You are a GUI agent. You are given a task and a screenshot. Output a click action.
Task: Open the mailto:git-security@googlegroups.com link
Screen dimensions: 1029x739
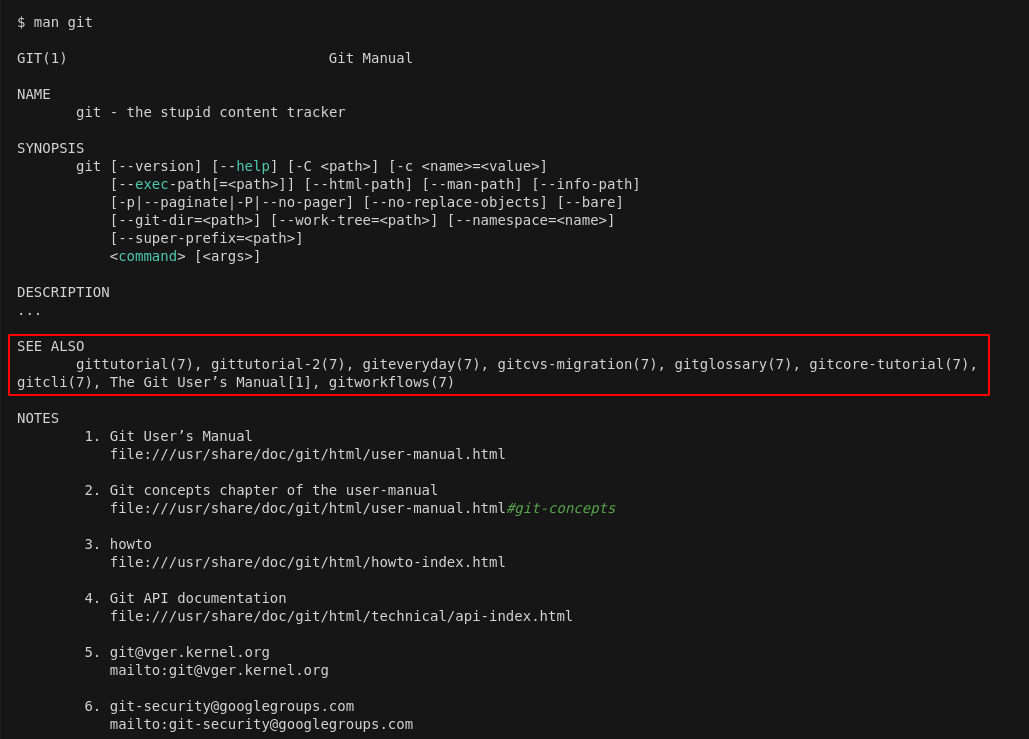(261, 725)
